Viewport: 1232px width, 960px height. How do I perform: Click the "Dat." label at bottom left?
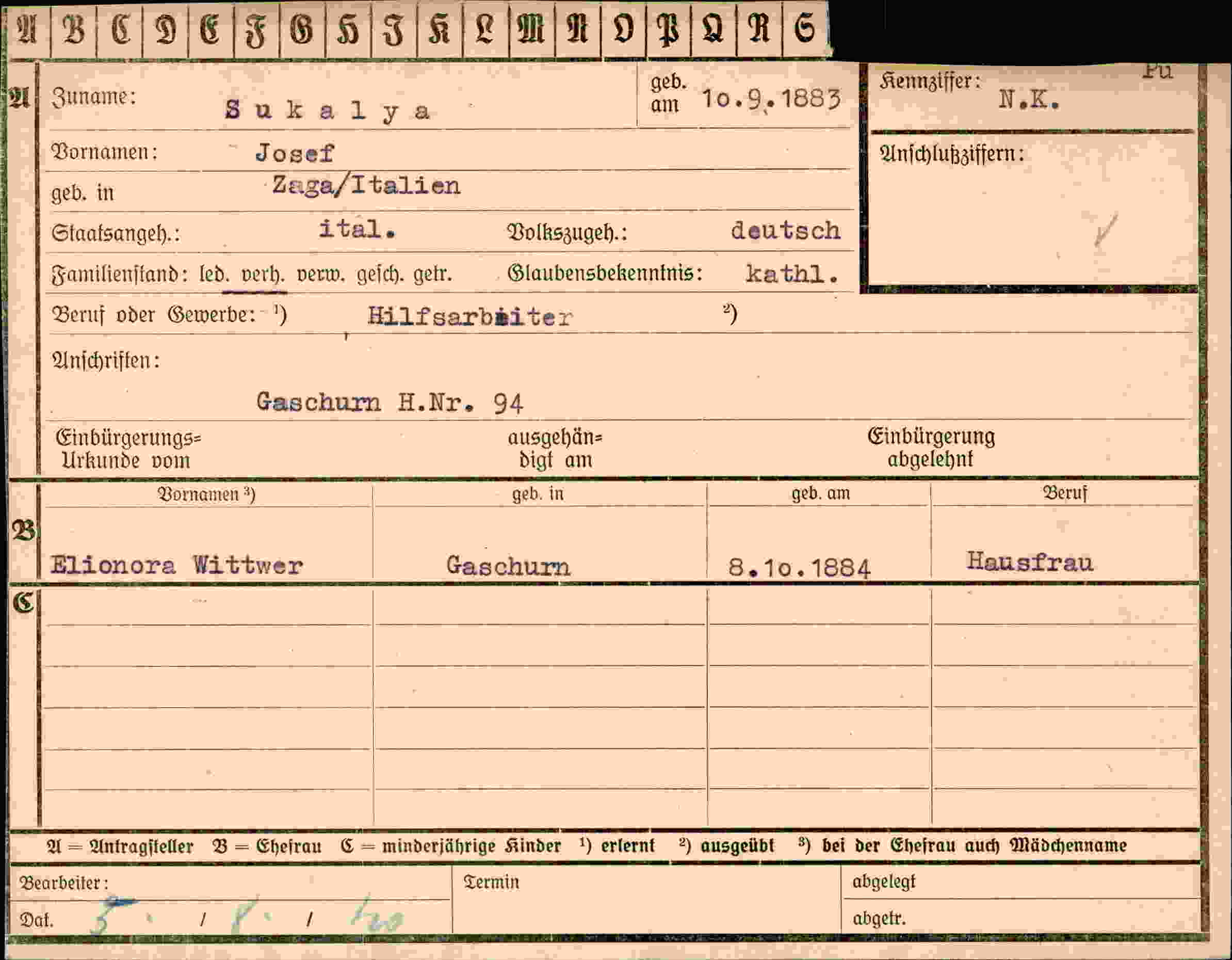[x=37, y=920]
